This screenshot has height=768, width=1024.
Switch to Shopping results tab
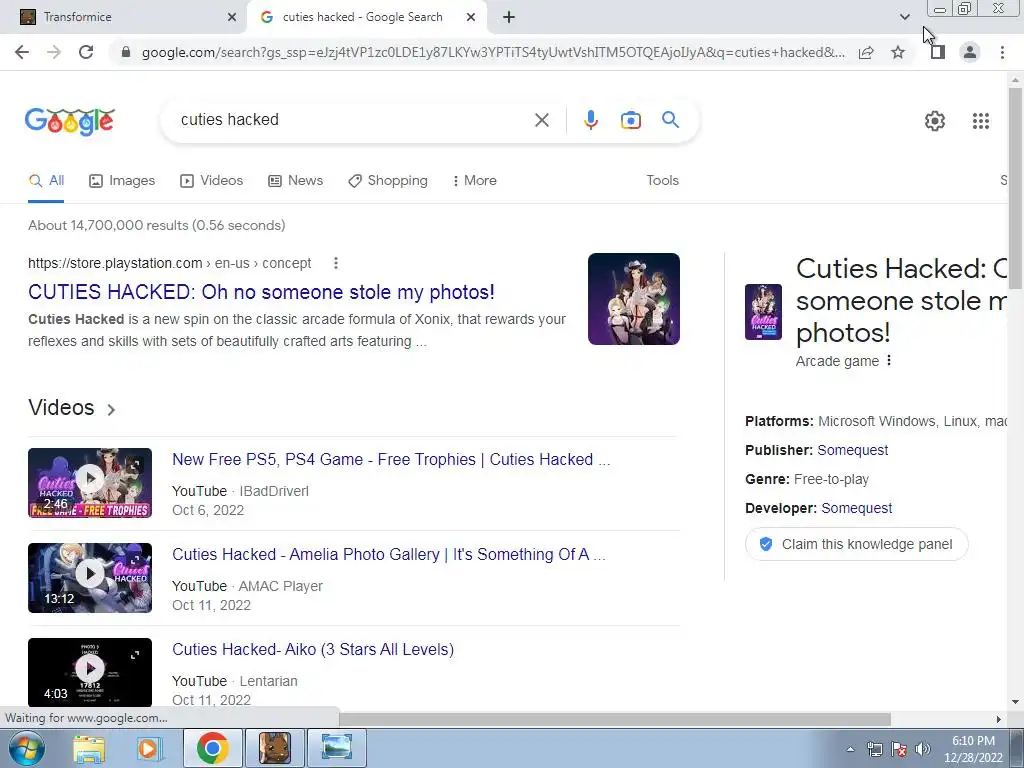[388, 181]
